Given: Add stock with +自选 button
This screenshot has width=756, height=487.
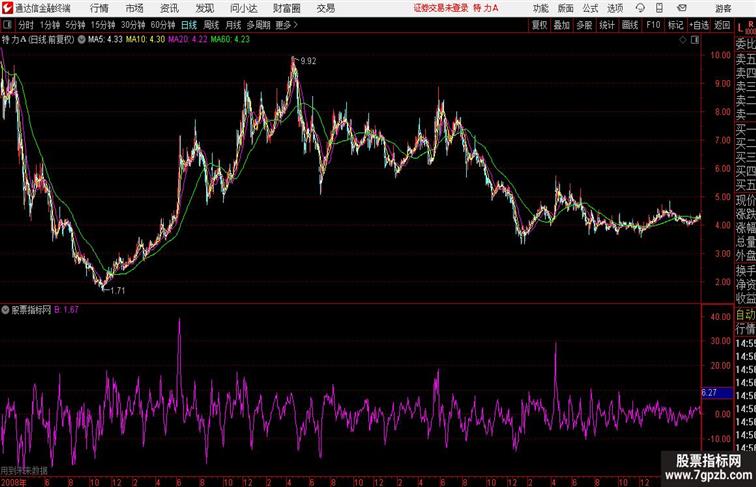Looking at the screenshot, I should point(699,25).
